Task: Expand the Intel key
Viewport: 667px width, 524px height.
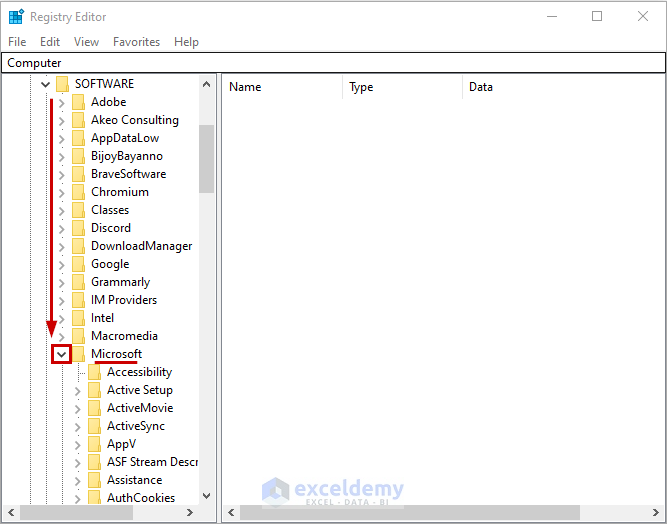Action: (x=62, y=319)
